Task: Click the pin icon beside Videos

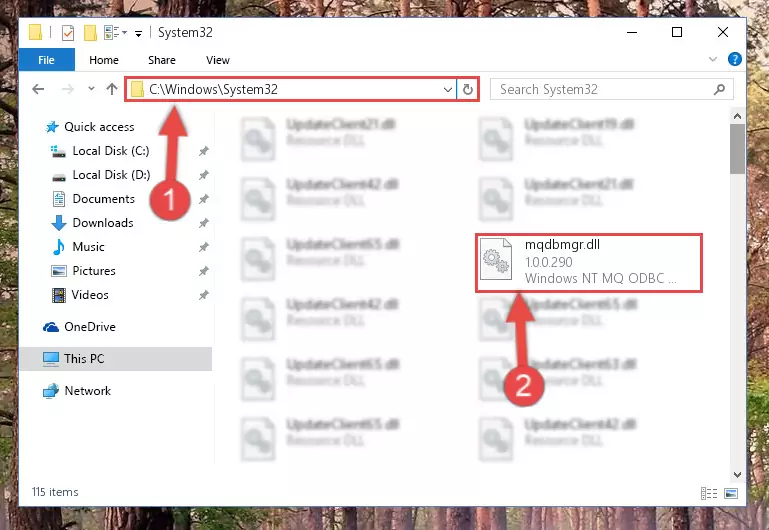Action: (204, 295)
